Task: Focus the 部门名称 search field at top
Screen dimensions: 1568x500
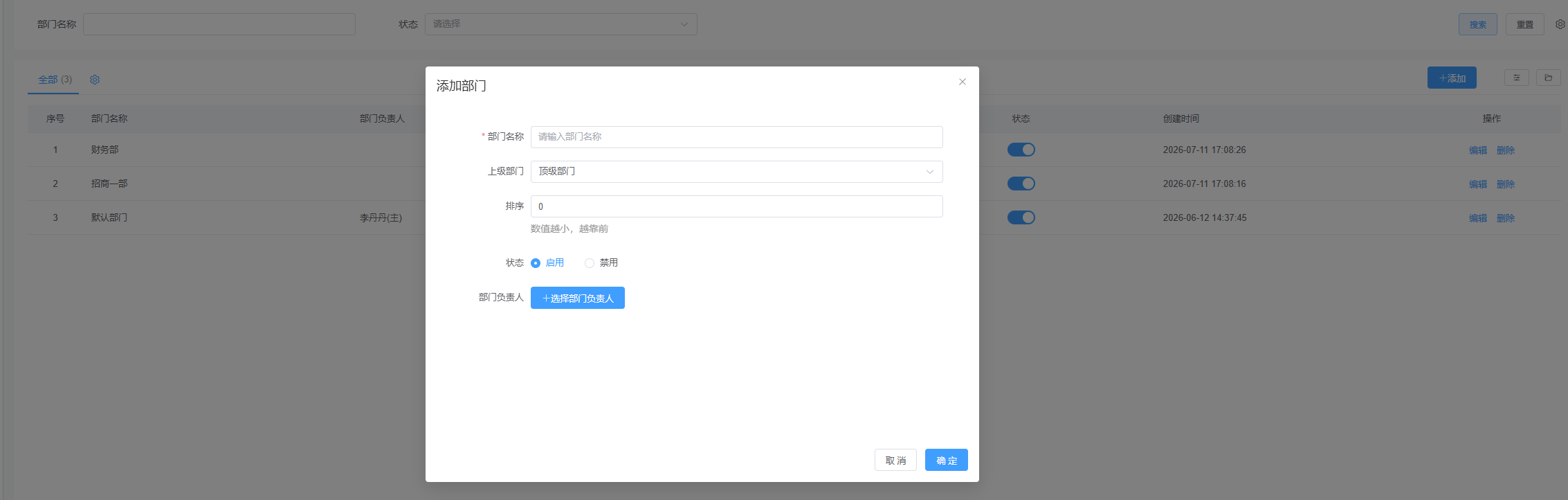Action: pos(219,24)
